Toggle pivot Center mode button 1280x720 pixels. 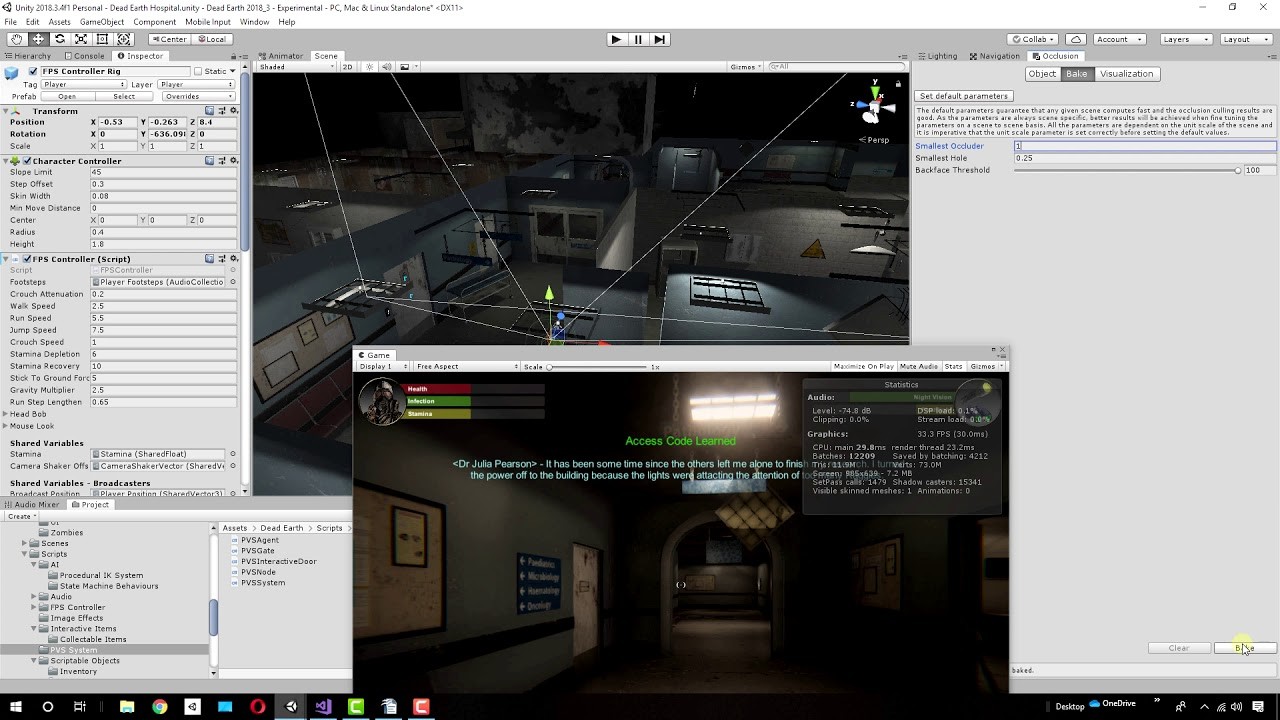(x=169, y=39)
